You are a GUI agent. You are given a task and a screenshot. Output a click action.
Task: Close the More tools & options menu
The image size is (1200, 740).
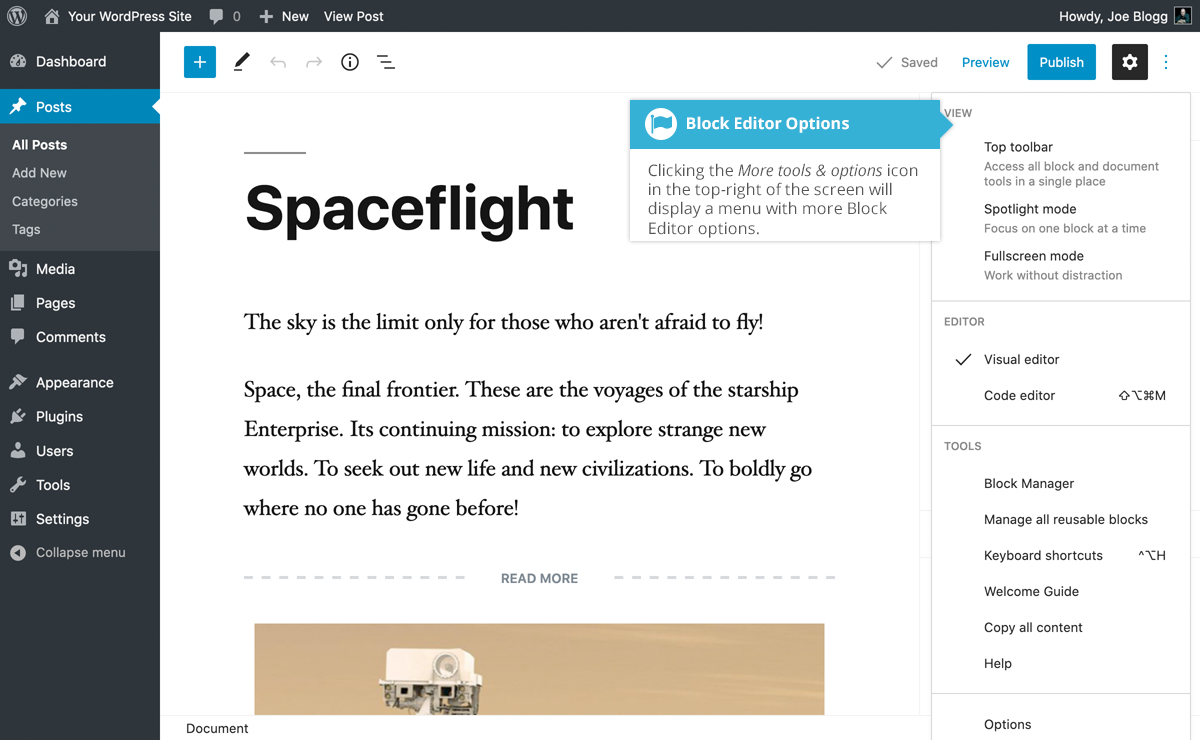pos(1166,62)
